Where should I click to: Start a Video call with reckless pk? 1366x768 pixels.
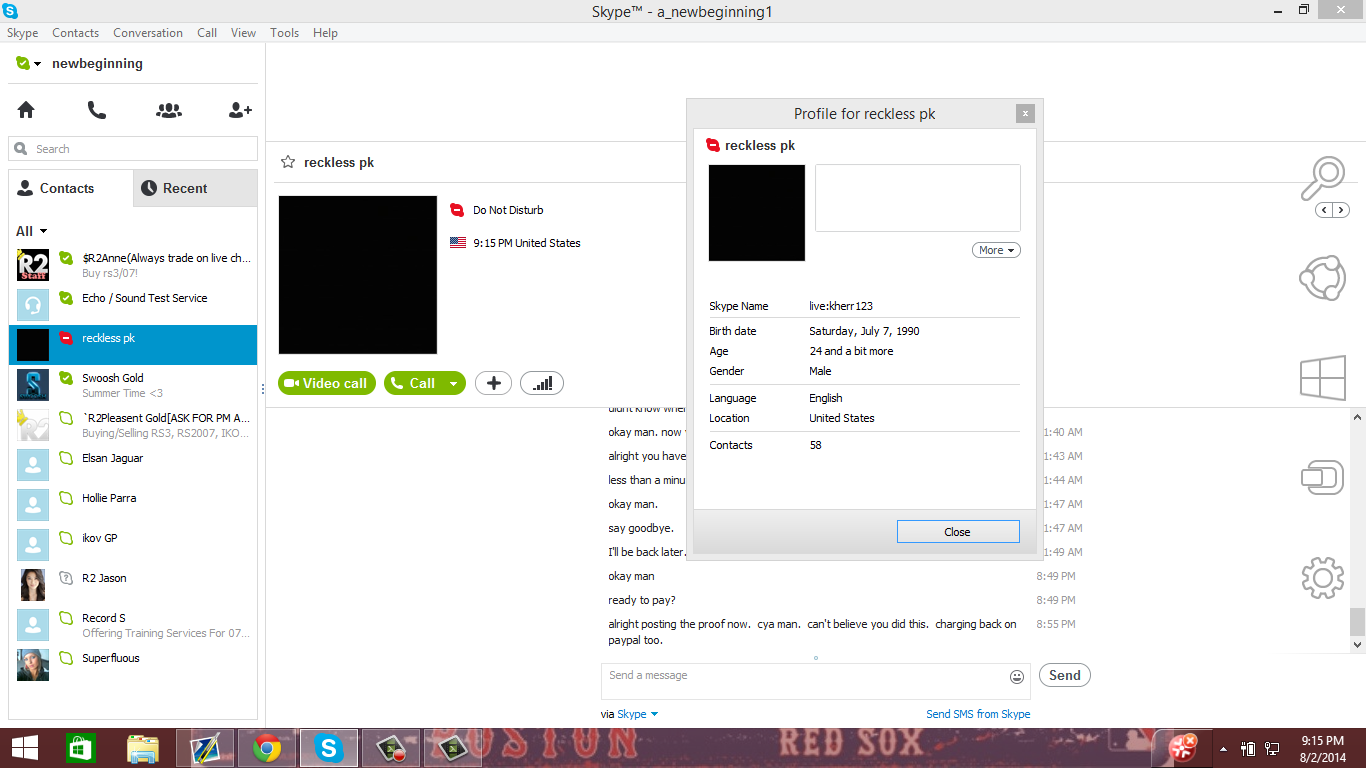point(327,383)
